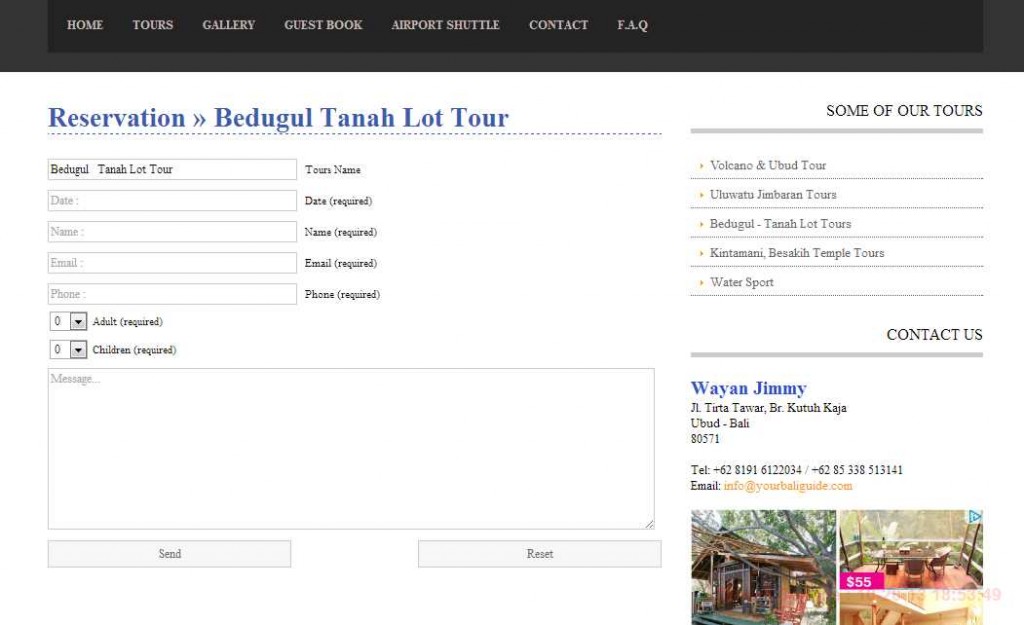This screenshot has height=625, width=1024.
Task: Click the AdChoices icon on the advertisement
Action: [975, 517]
